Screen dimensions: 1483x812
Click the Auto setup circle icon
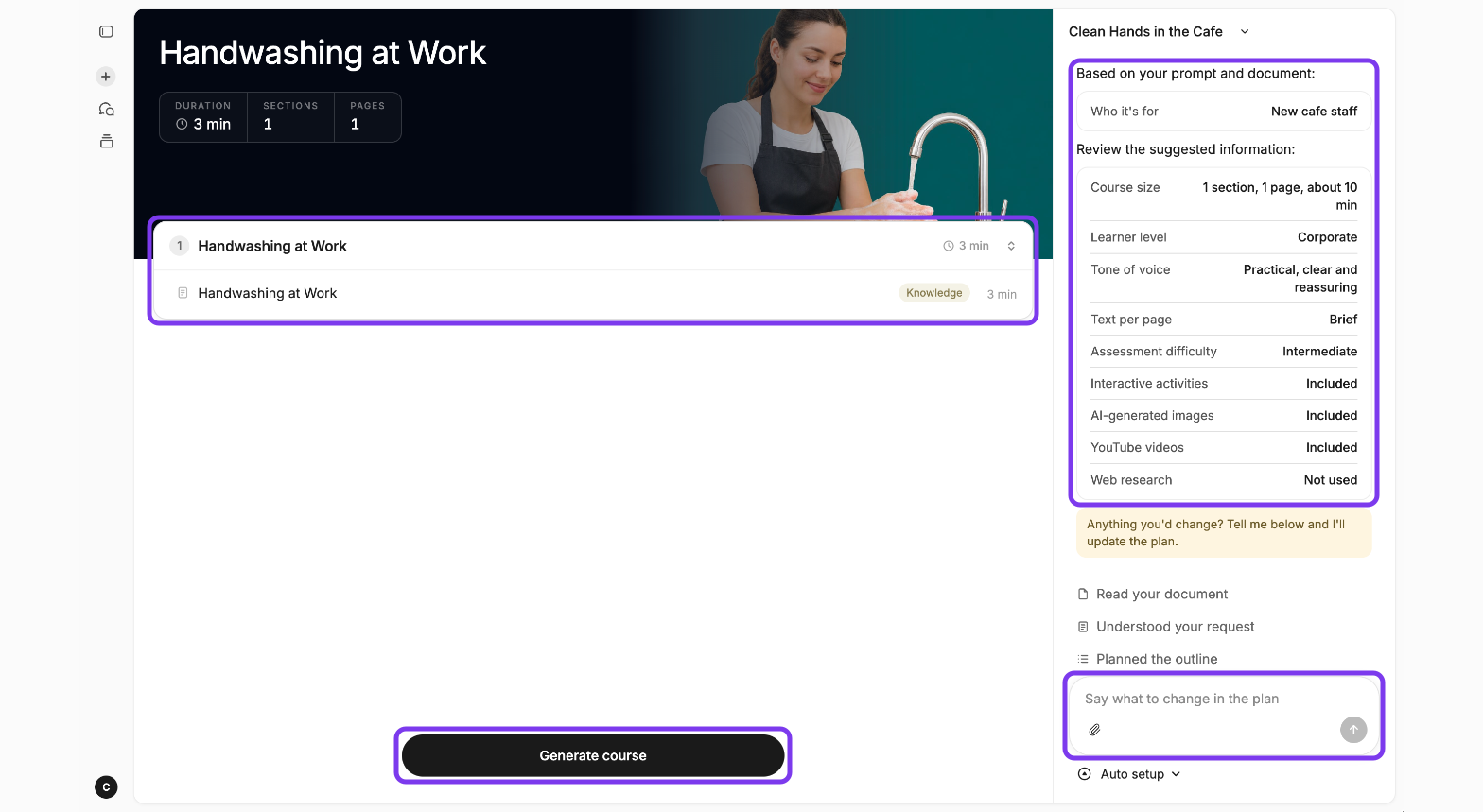point(1084,774)
